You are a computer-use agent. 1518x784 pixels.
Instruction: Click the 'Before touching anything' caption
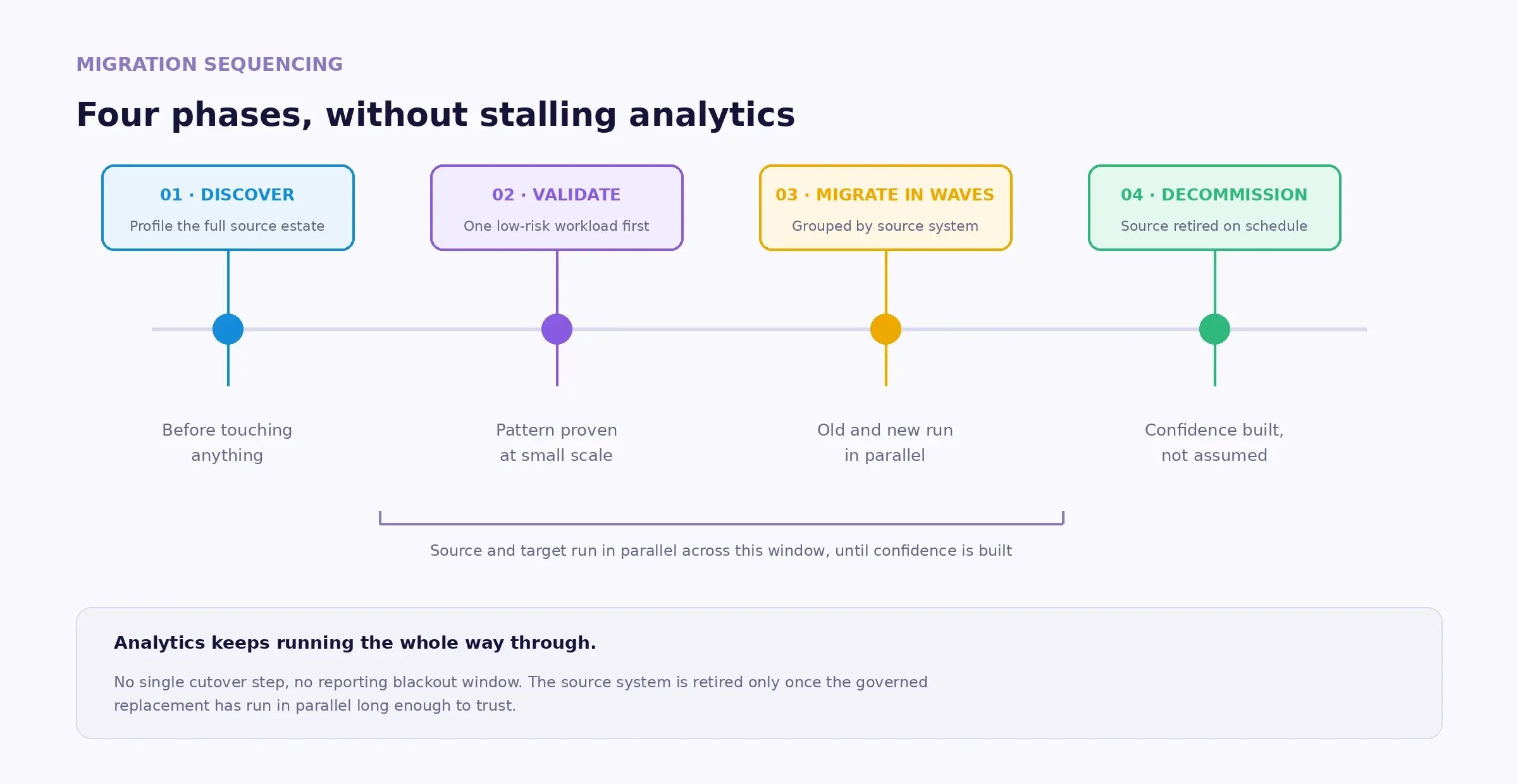227,443
